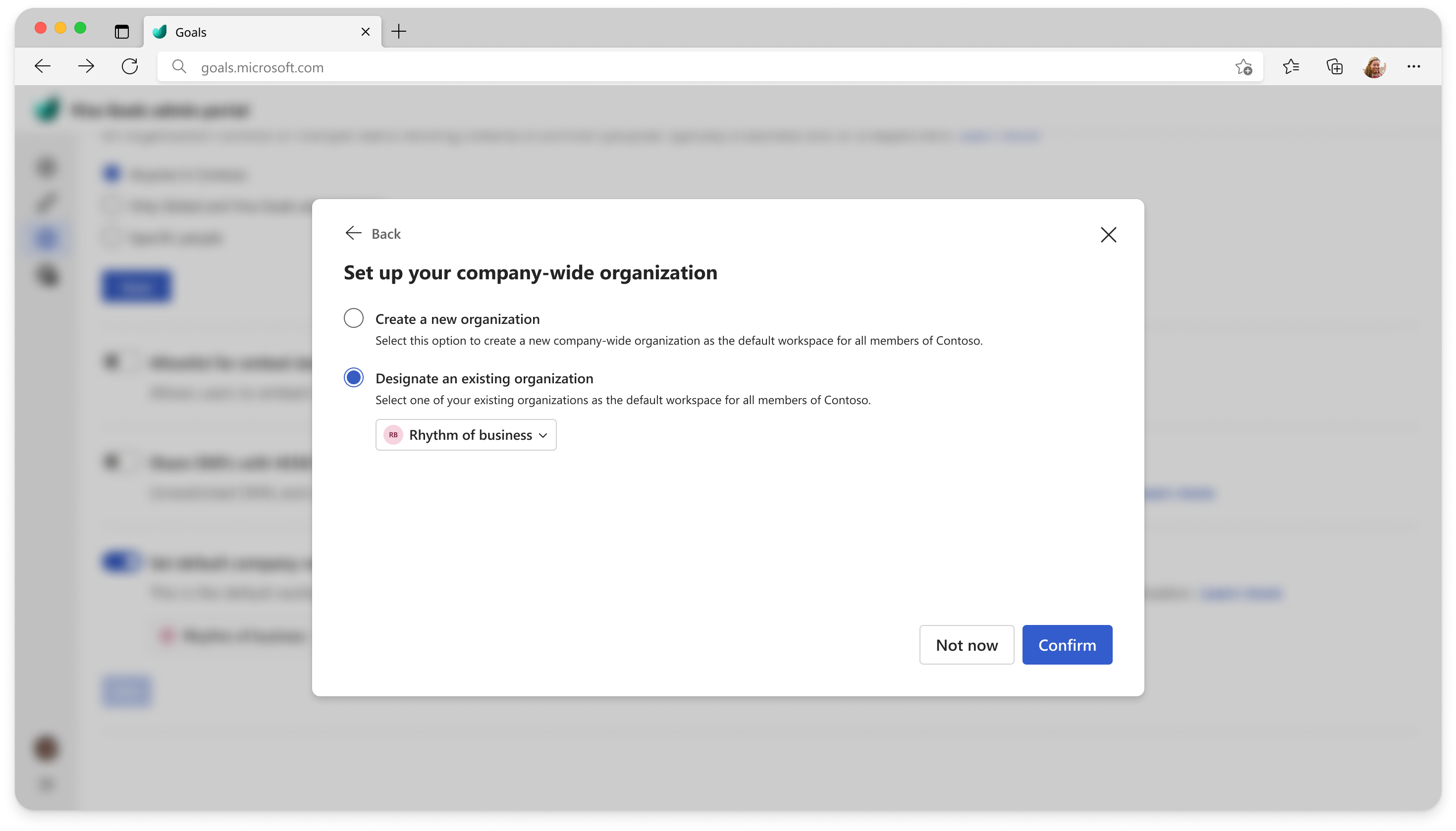Click the Confirm button
The image size is (1456, 831).
[x=1067, y=644]
